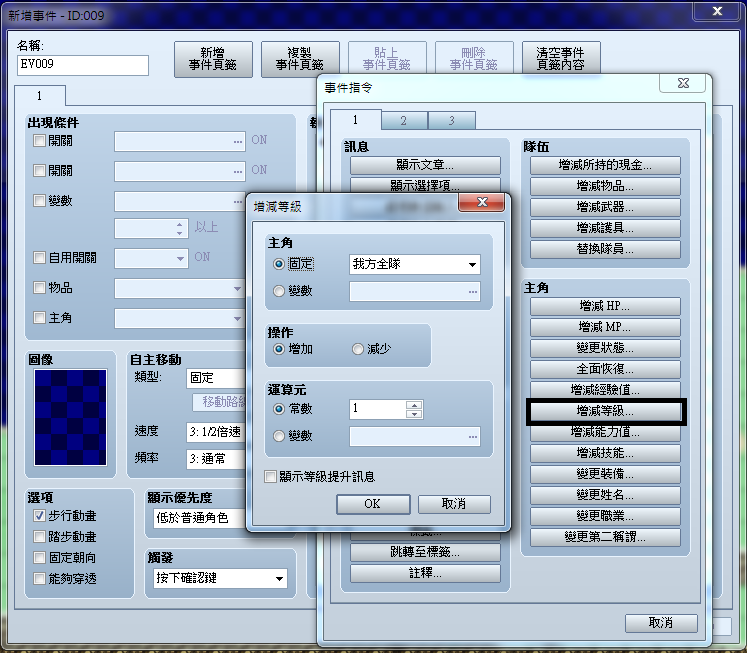
Task: Select event page tab 1
Action: pos(40,96)
